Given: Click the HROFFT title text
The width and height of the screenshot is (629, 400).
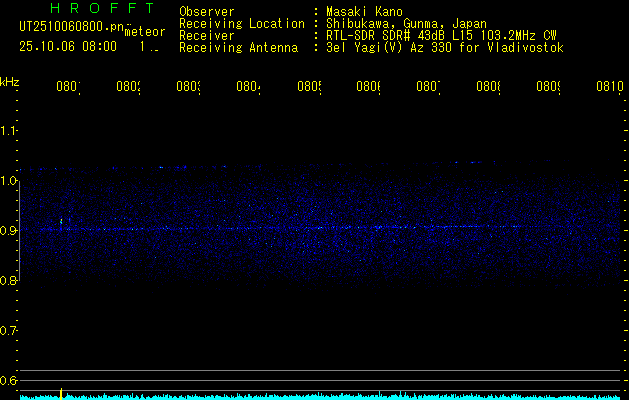Looking at the screenshot, I should 88,9.
